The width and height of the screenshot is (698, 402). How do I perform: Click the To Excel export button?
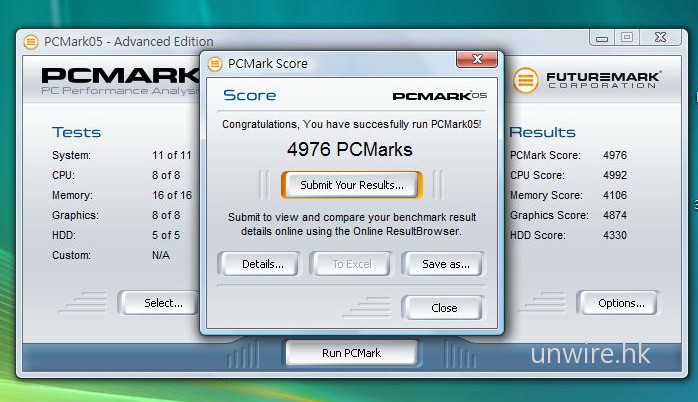[x=351, y=264]
